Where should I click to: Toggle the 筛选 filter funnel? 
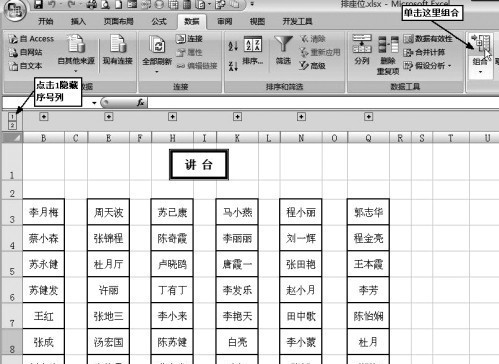point(283,50)
